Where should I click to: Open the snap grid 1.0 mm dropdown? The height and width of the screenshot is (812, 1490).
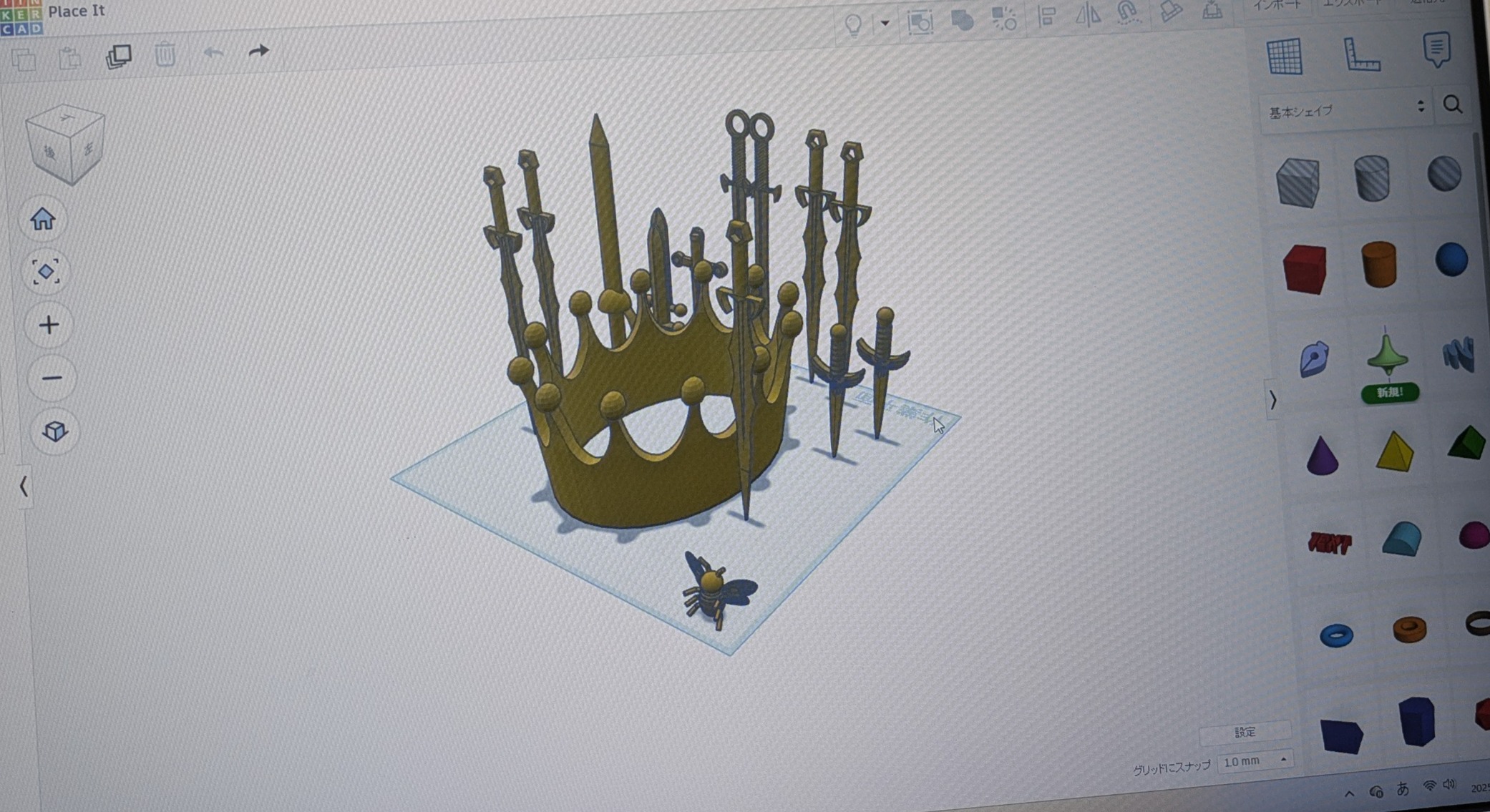pyautogui.click(x=1255, y=761)
